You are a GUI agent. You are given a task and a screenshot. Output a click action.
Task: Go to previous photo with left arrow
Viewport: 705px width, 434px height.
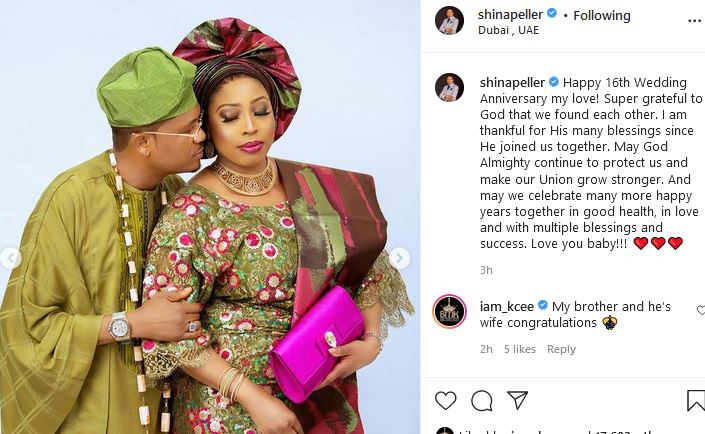pyautogui.click(x=10, y=258)
